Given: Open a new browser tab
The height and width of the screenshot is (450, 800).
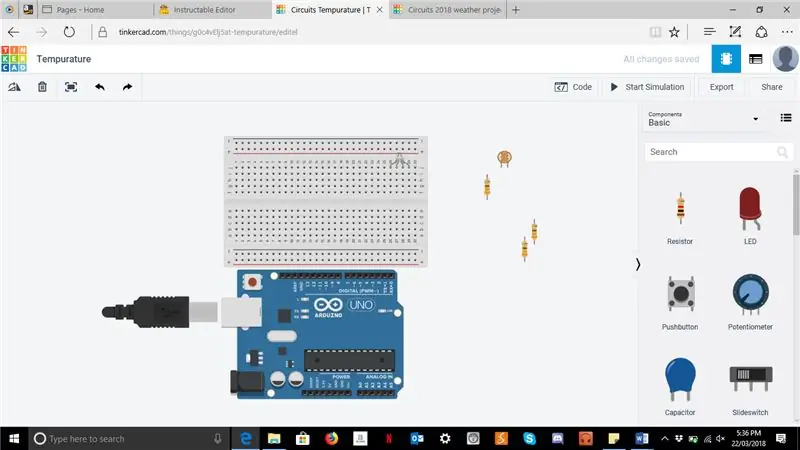Looking at the screenshot, I should pyautogui.click(x=516, y=10).
